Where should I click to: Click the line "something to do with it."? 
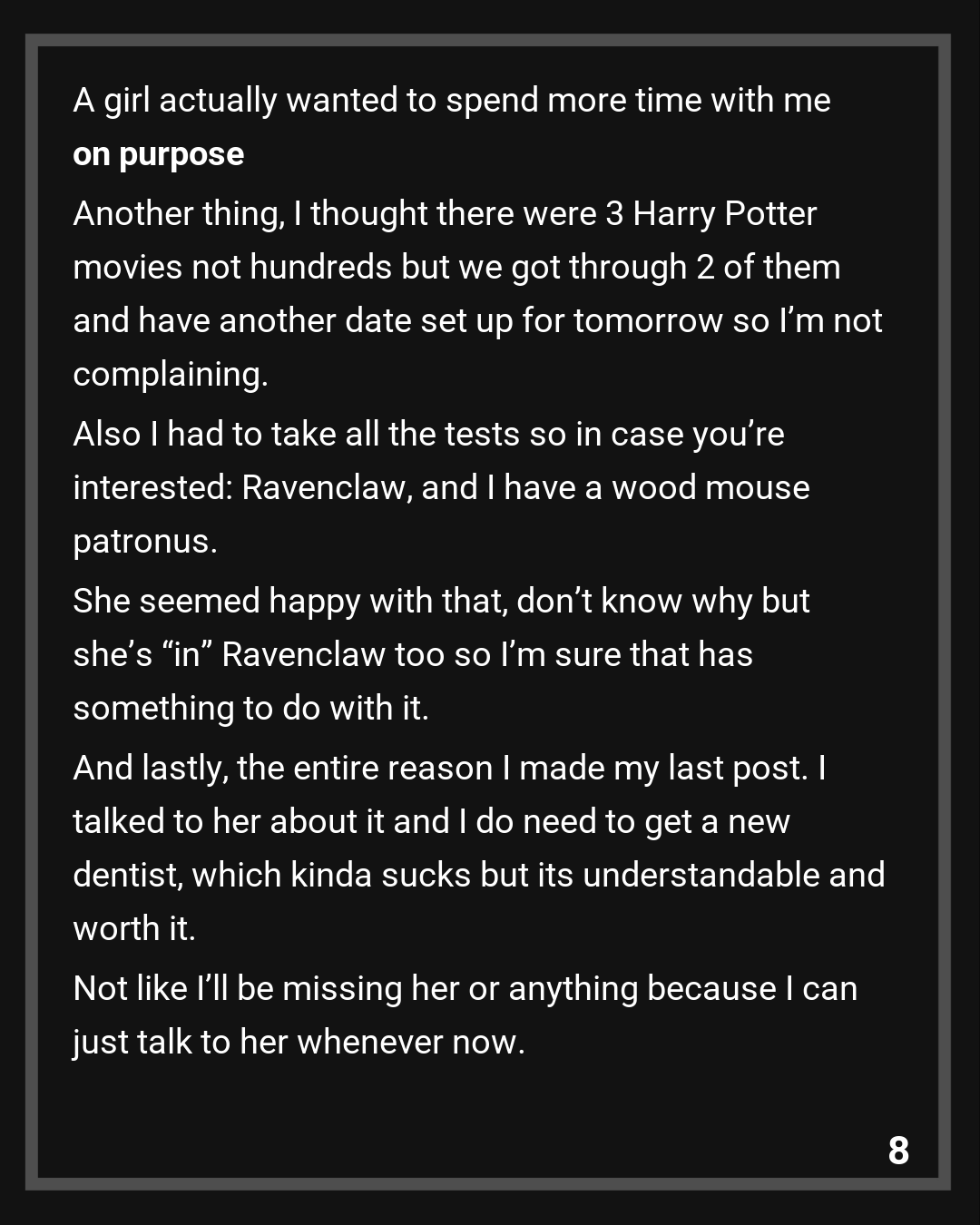tap(250, 708)
